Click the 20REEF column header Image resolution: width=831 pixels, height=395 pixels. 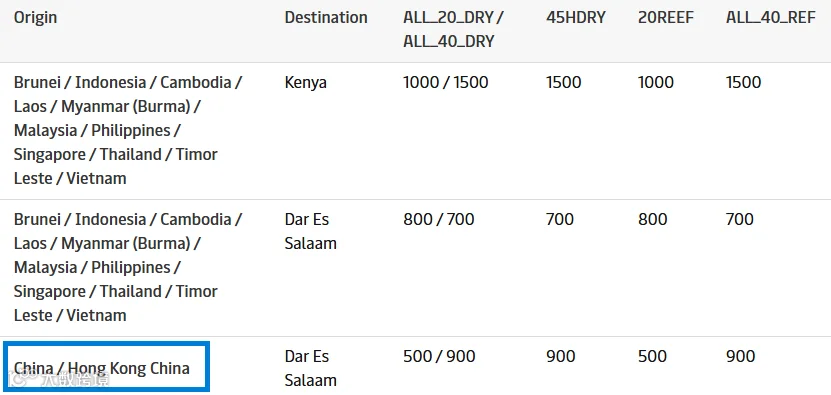(666, 17)
